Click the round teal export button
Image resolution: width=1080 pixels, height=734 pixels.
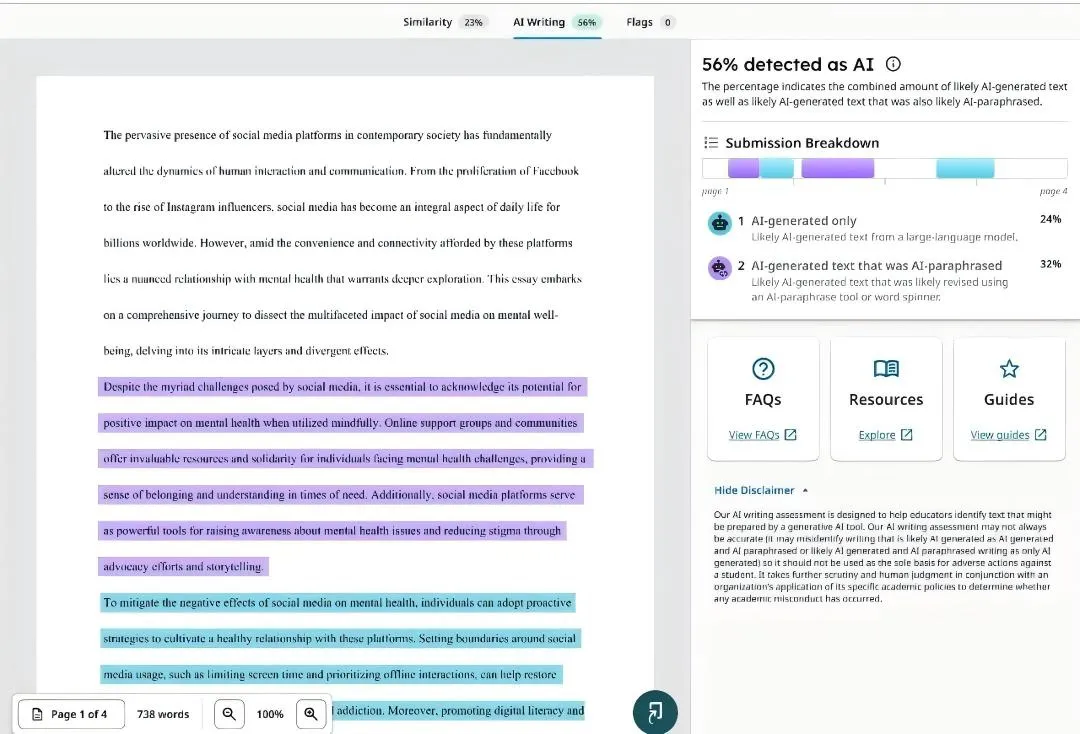655,712
